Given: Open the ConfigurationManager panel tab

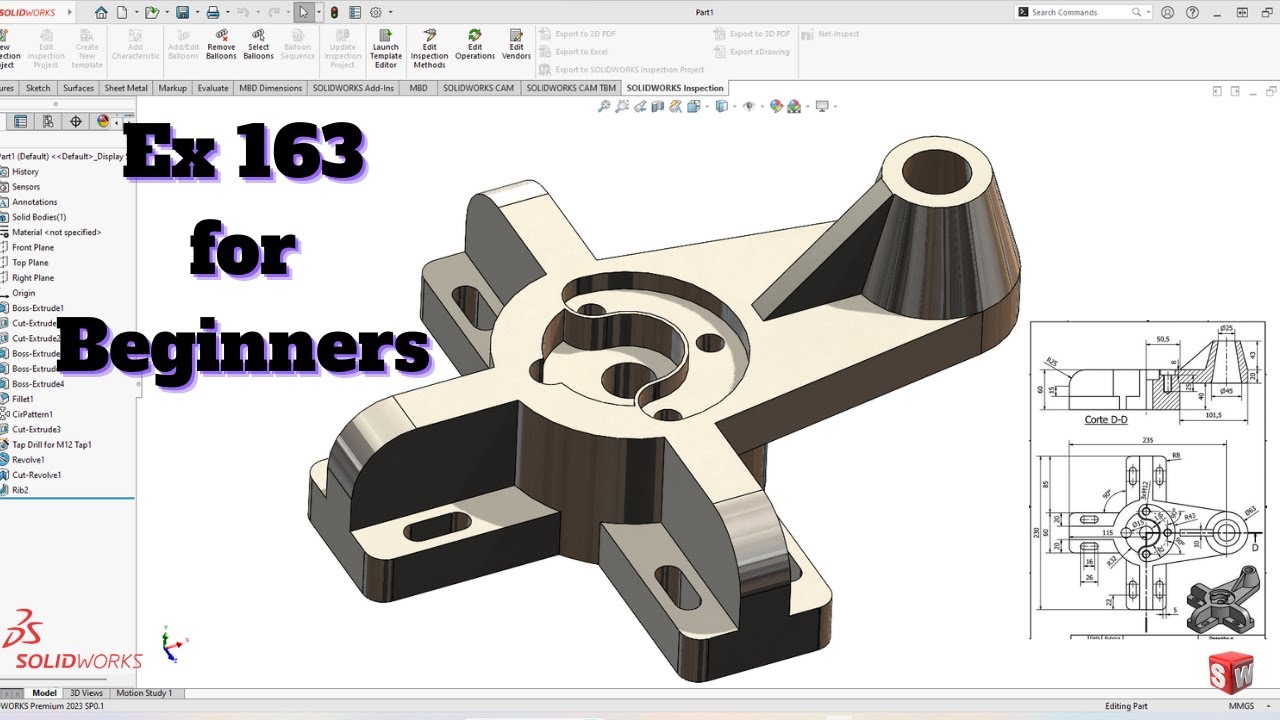Looking at the screenshot, I should 47,121.
